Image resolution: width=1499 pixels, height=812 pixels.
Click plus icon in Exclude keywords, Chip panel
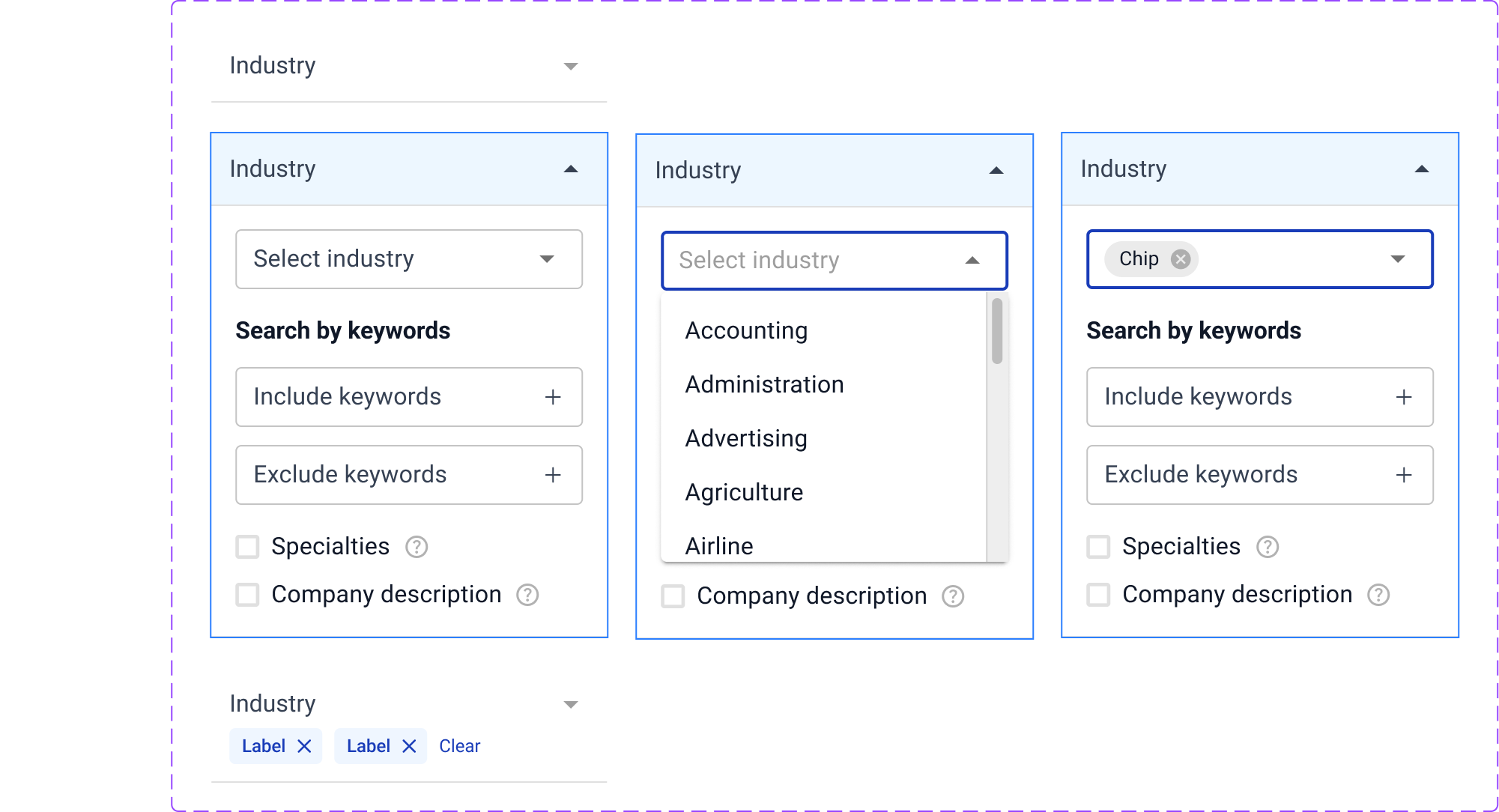tap(1404, 475)
